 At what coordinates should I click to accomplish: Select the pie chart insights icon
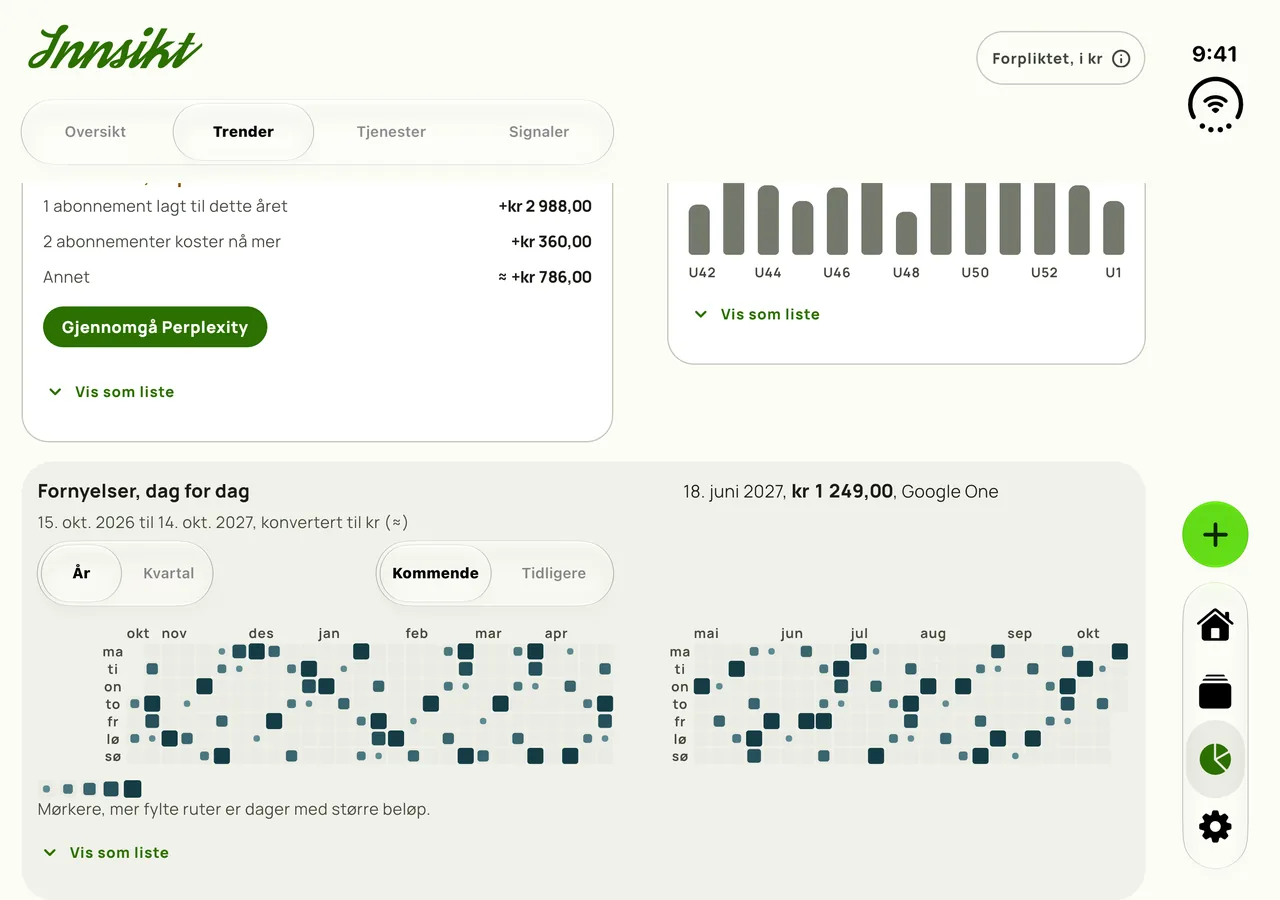(1215, 759)
